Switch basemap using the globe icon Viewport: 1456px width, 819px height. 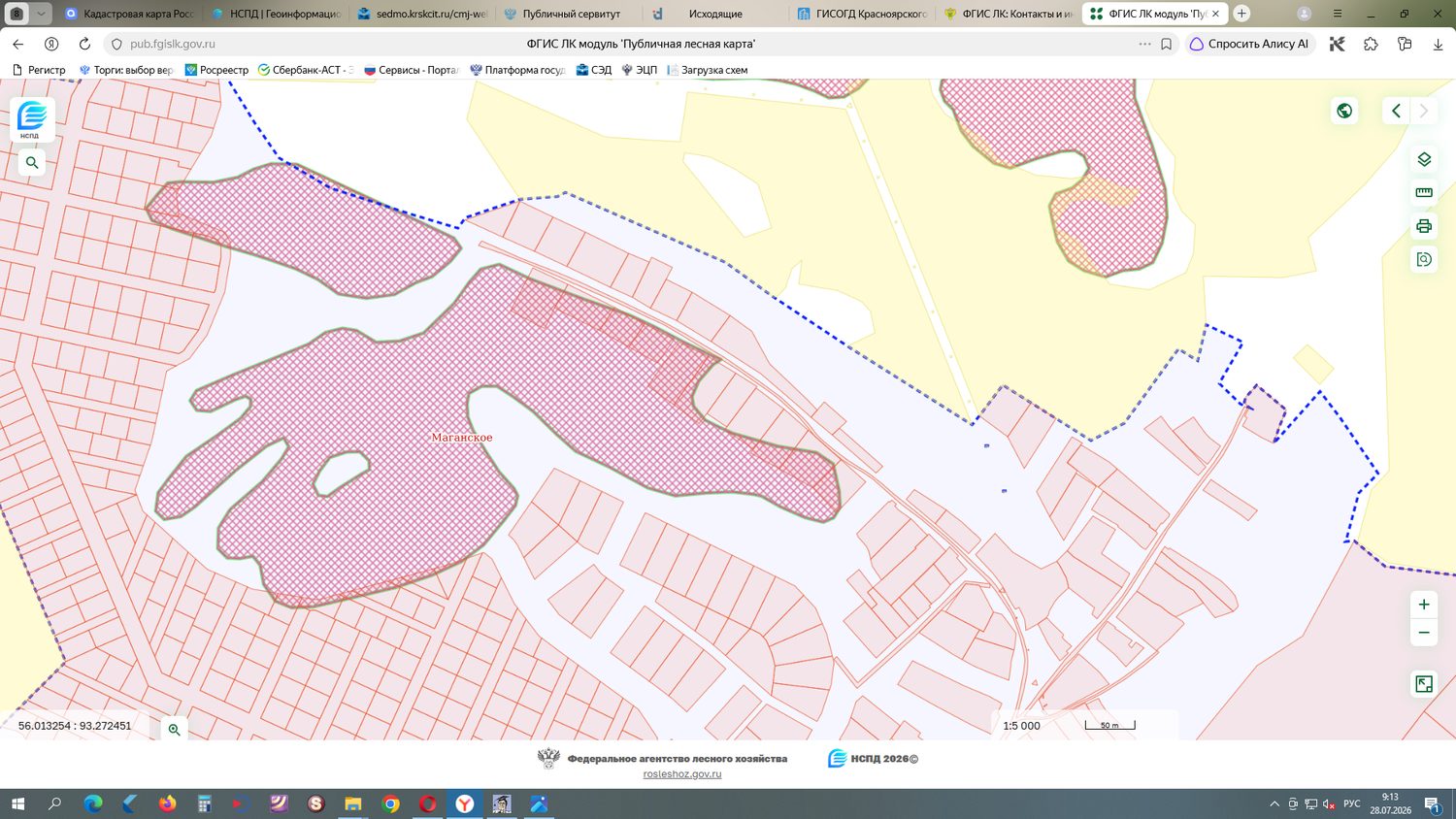pos(1344,111)
